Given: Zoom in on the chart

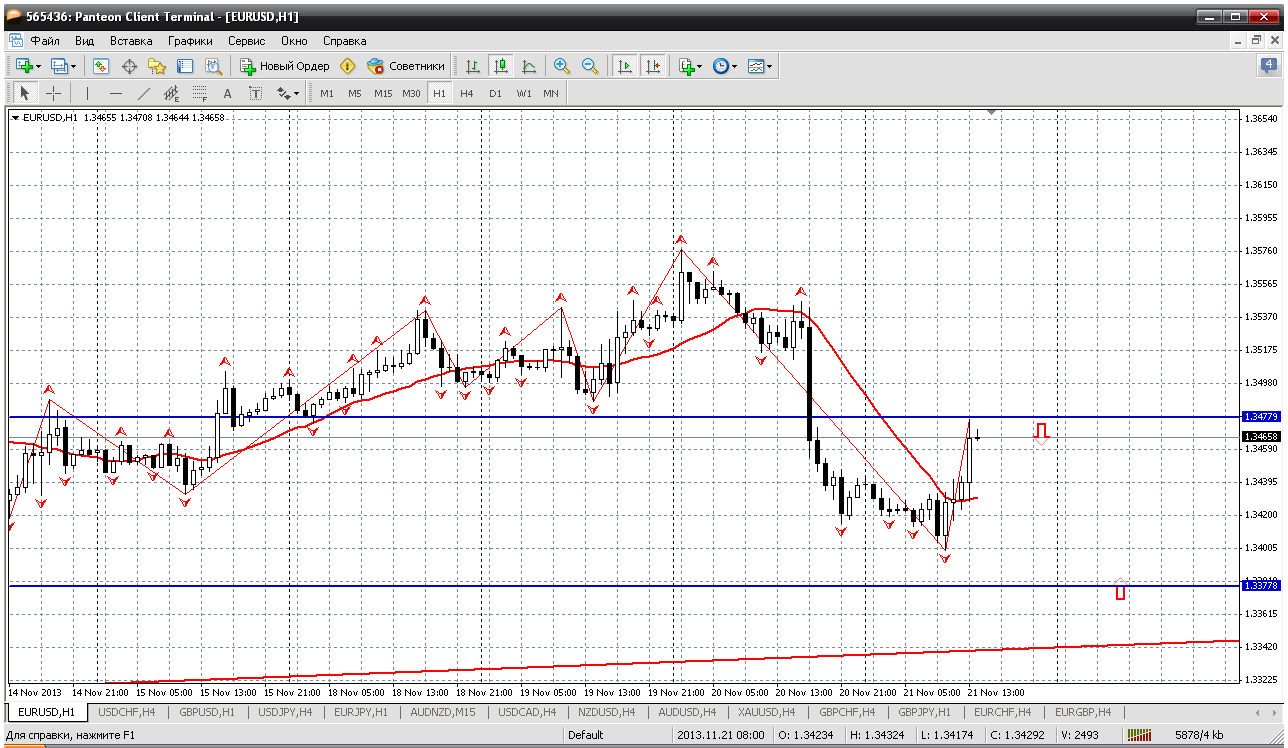Looking at the screenshot, I should (x=562, y=66).
